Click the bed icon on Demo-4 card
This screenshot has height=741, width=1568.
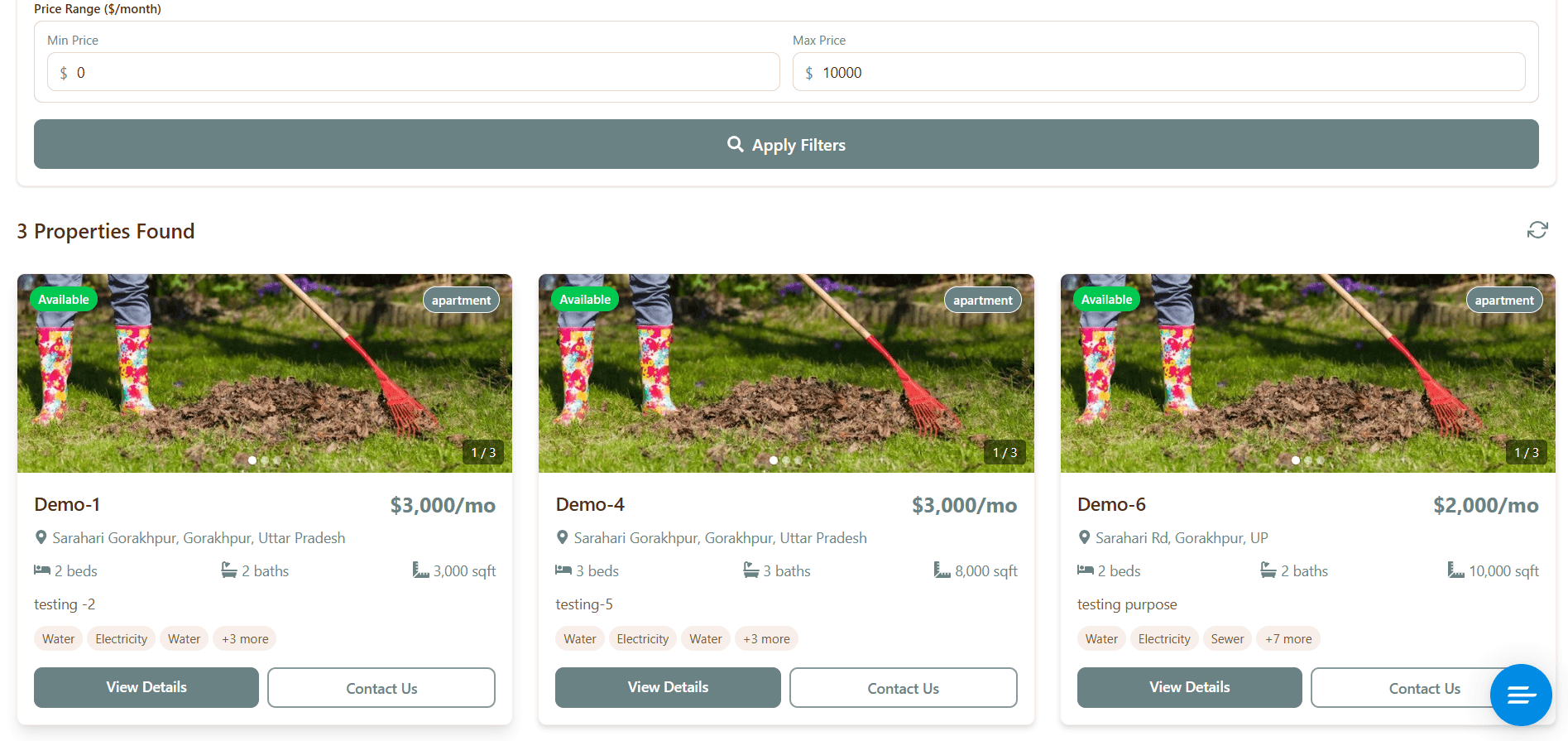[563, 570]
